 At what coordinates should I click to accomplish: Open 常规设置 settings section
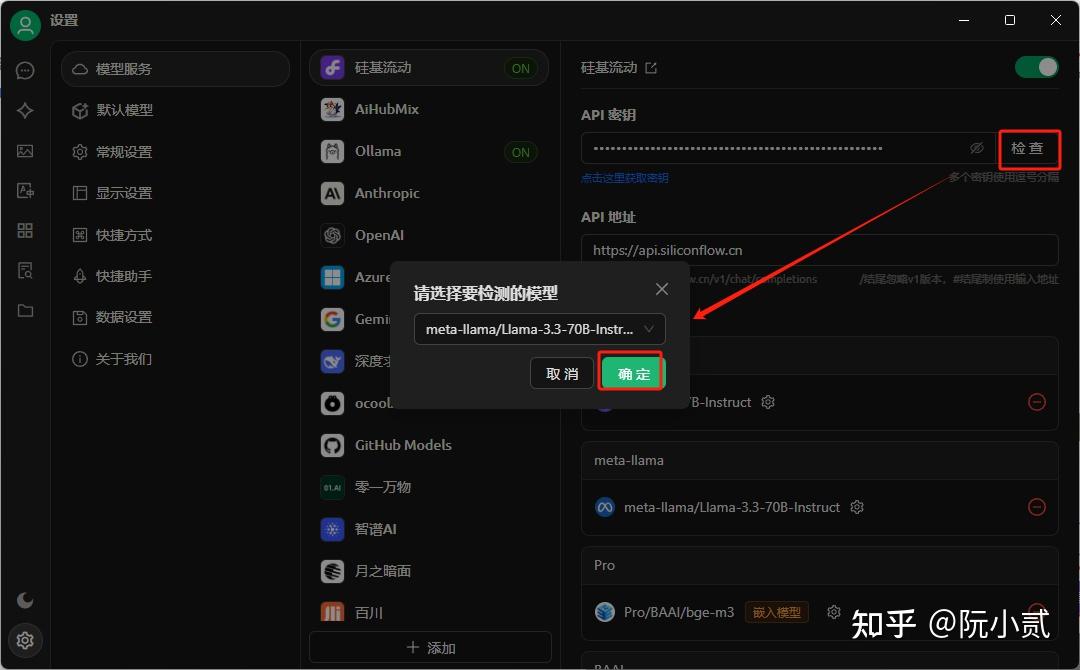pyautogui.click(x=175, y=151)
